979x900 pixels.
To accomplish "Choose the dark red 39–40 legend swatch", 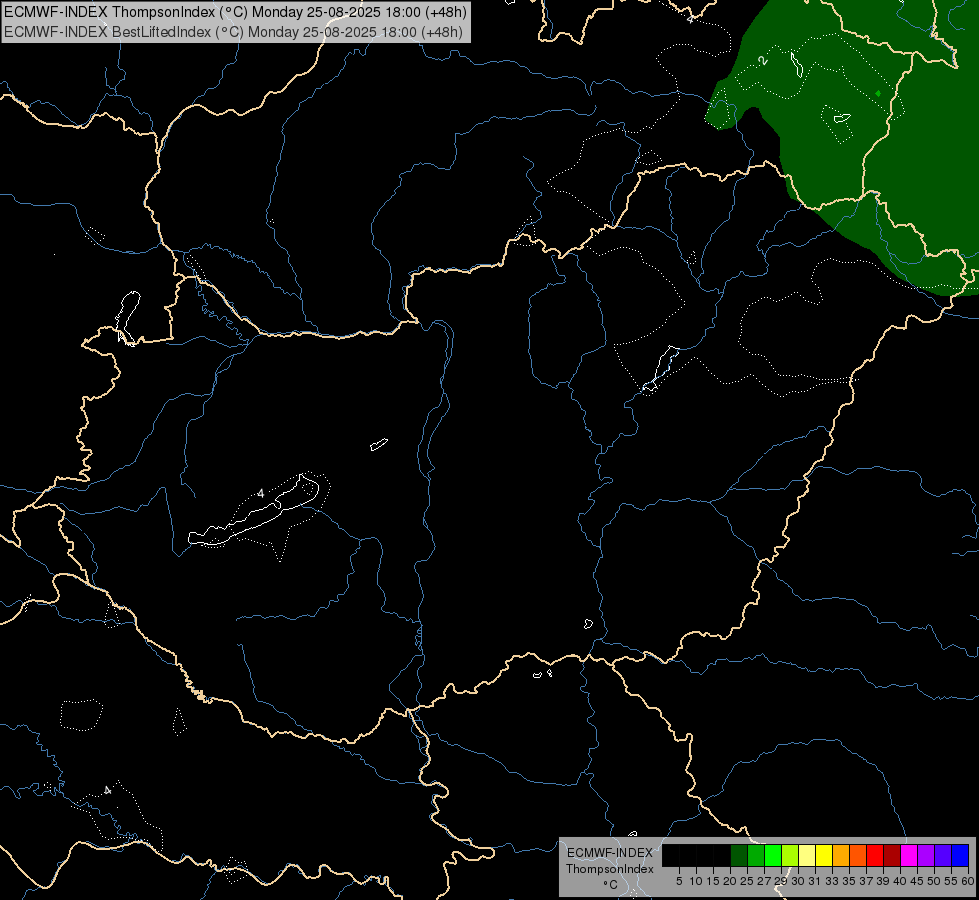I will (x=892, y=855).
